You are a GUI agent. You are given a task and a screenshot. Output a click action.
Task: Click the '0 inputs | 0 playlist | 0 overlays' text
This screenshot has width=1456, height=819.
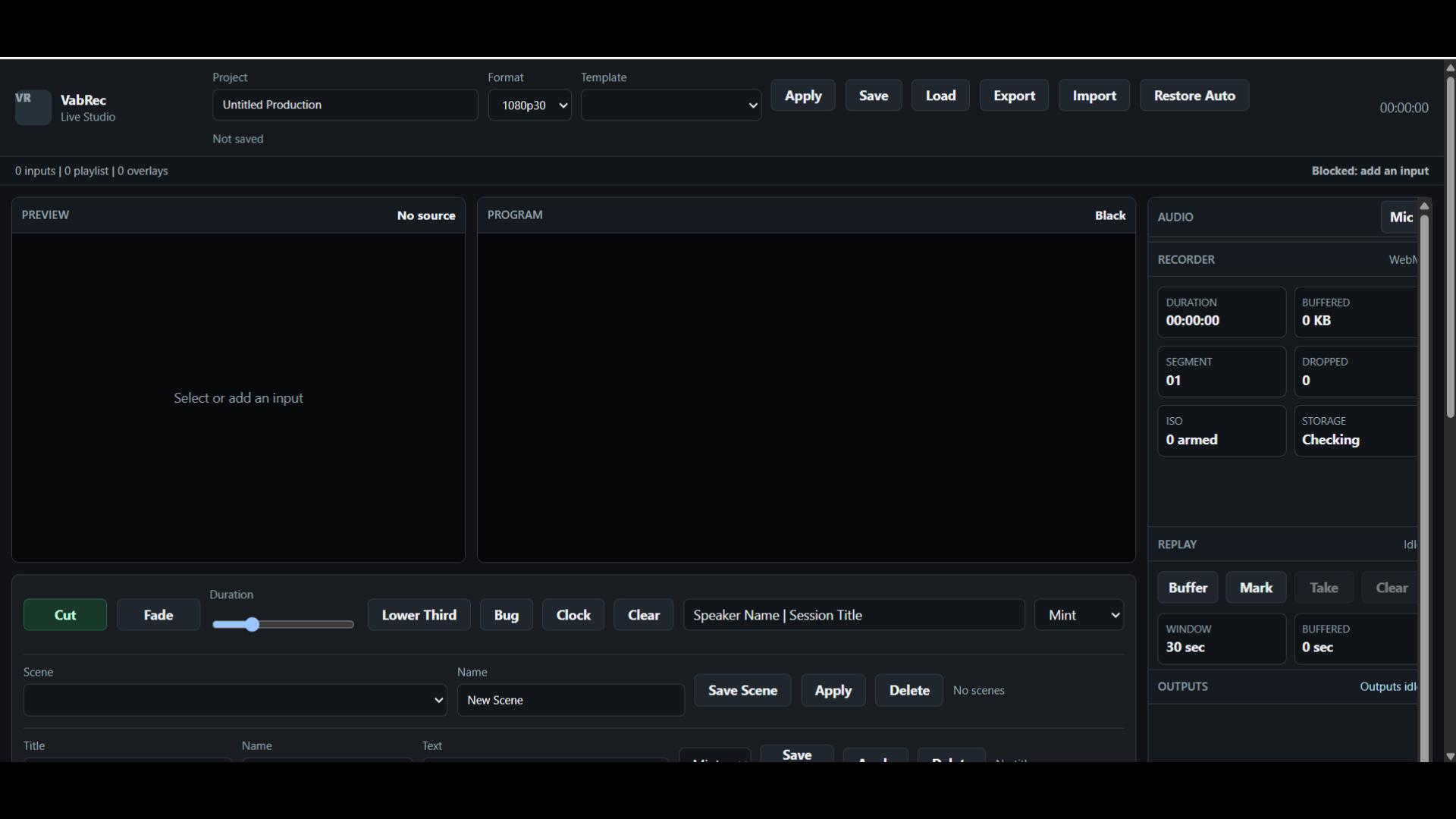pos(92,171)
